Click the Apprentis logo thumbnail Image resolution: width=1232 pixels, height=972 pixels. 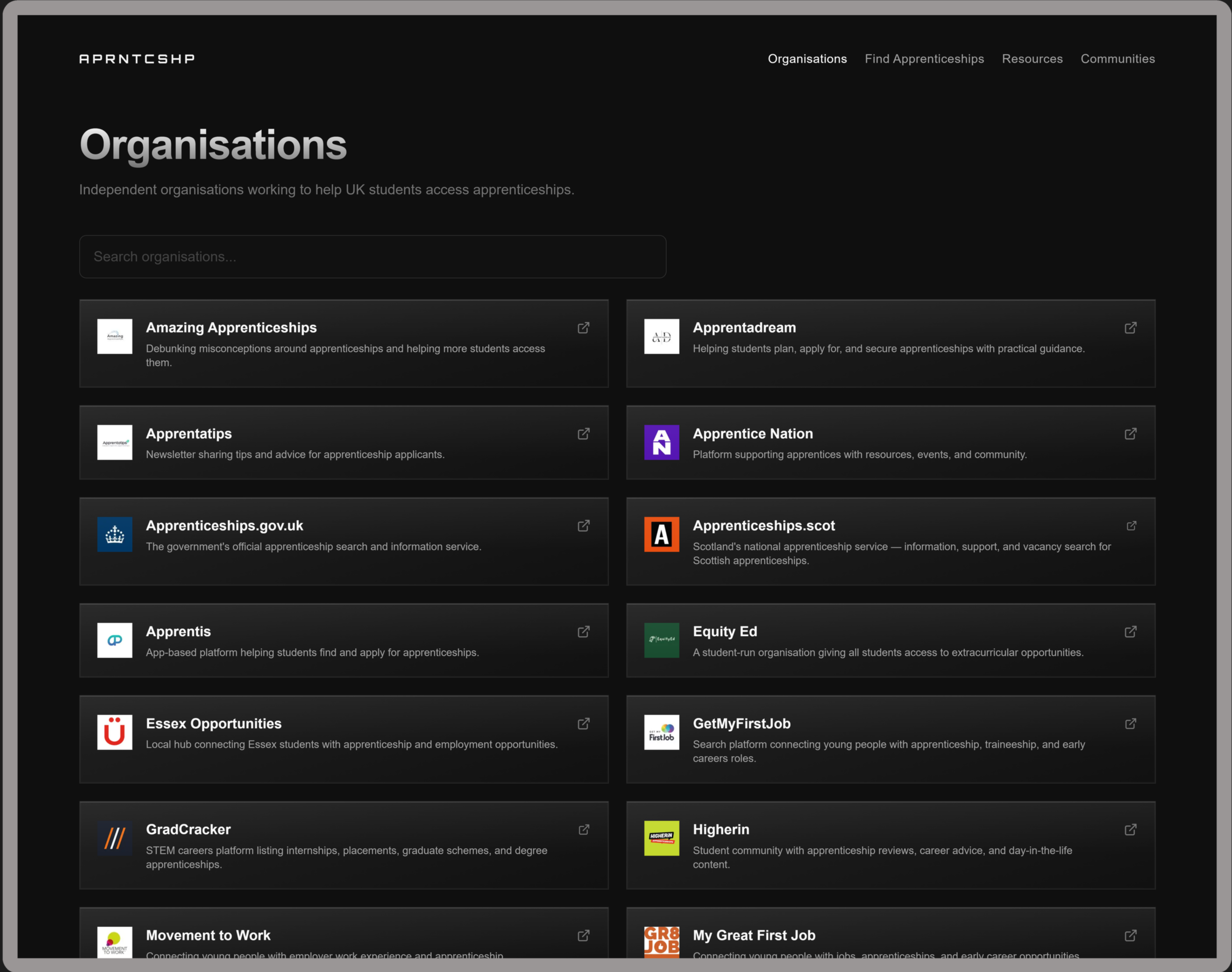click(114, 640)
